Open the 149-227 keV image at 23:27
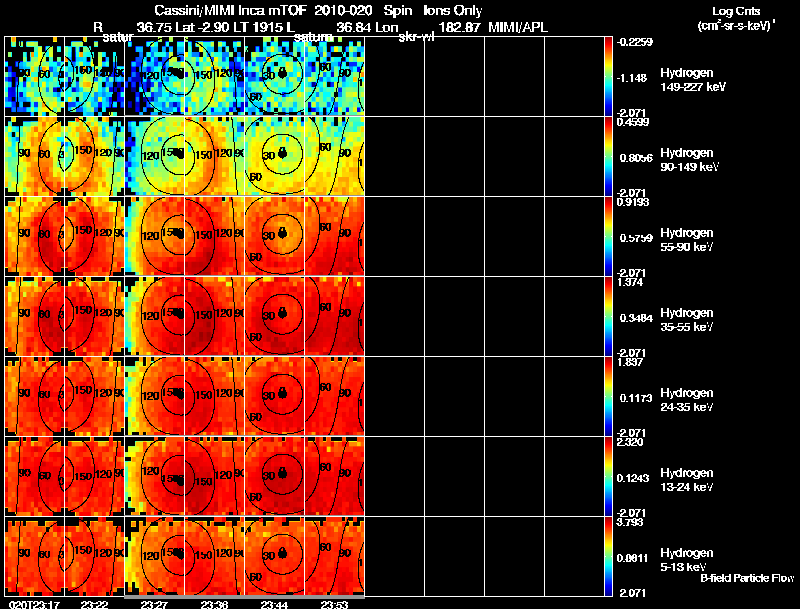Image resolution: width=800 pixels, height=609 pixels. tap(155, 76)
